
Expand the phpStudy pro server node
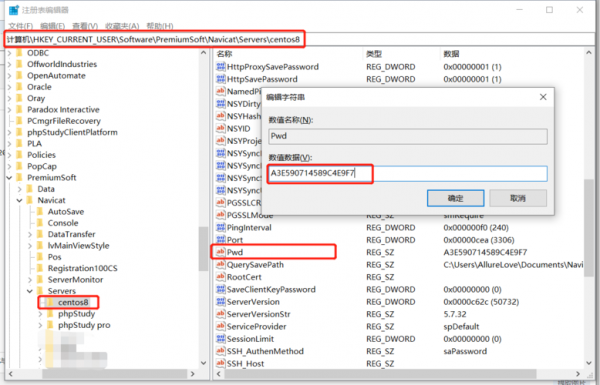(x=40, y=325)
